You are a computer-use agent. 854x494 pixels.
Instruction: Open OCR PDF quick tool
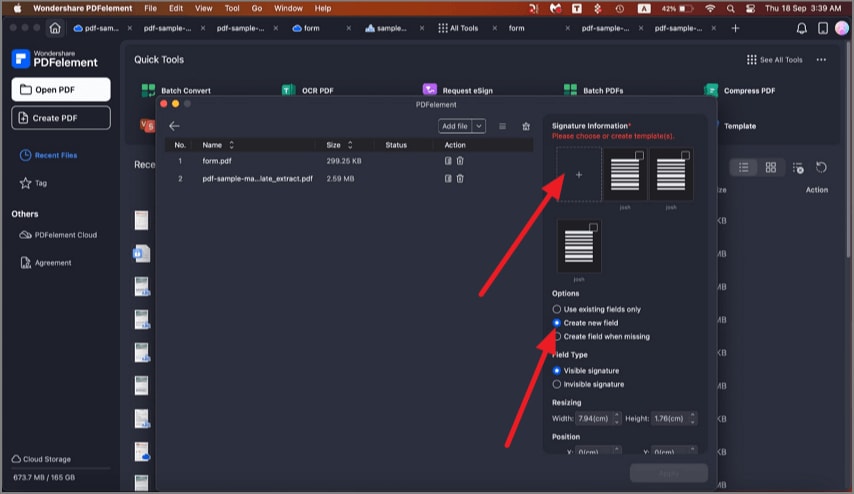point(308,90)
